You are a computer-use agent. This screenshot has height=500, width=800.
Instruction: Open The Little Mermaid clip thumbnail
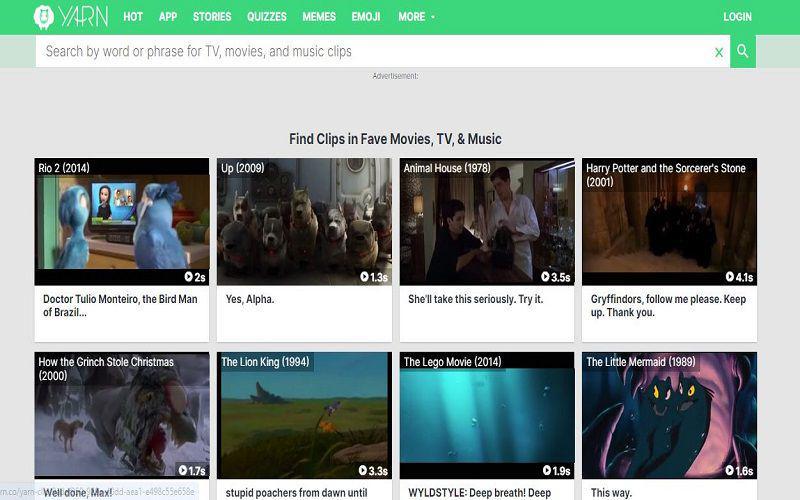click(669, 415)
